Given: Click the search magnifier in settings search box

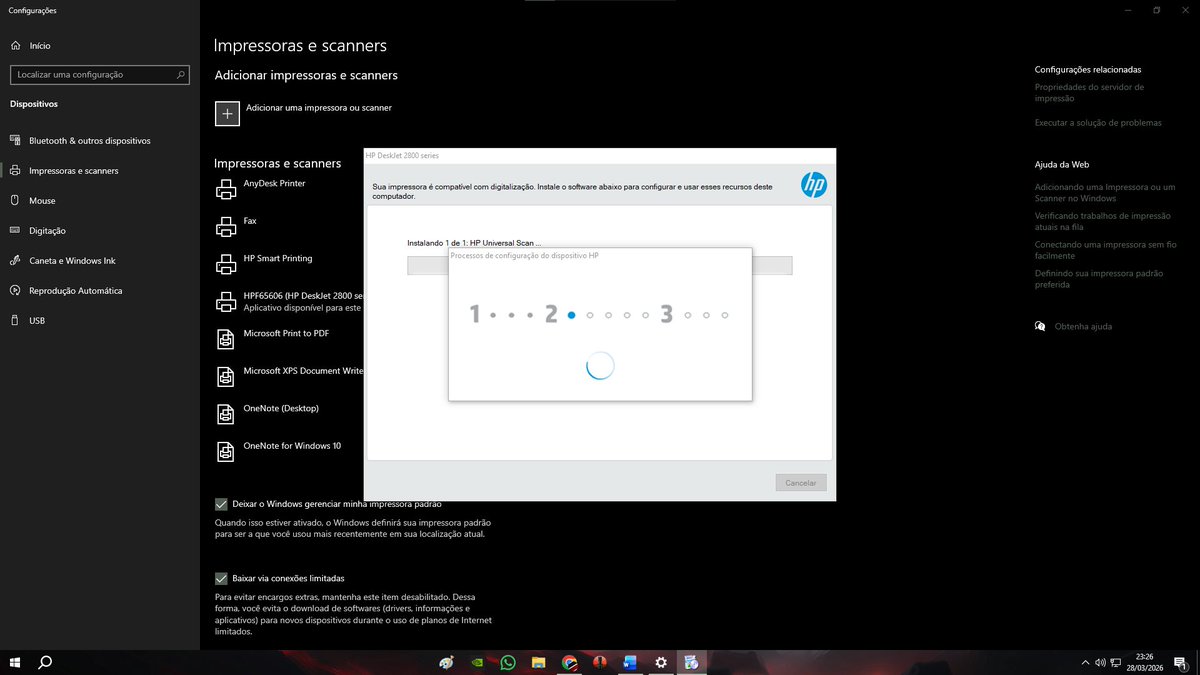Looking at the screenshot, I should [181, 74].
